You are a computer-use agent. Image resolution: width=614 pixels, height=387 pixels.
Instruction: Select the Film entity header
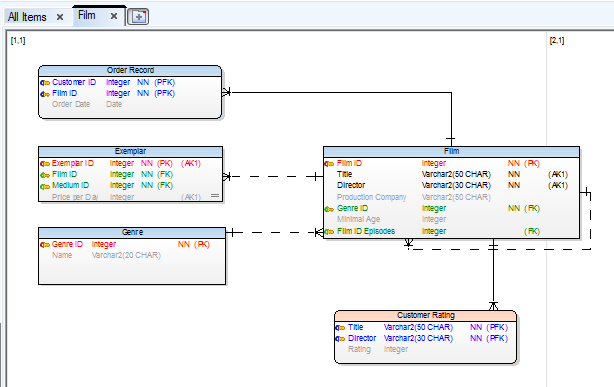(x=451, y=151)
